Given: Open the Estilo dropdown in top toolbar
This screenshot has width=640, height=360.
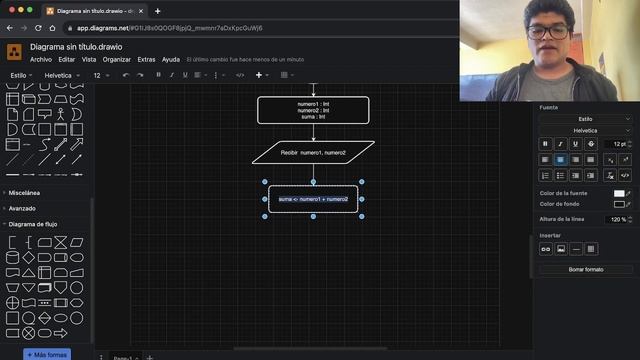Looking at the screenshot, I should click(21, 76).
